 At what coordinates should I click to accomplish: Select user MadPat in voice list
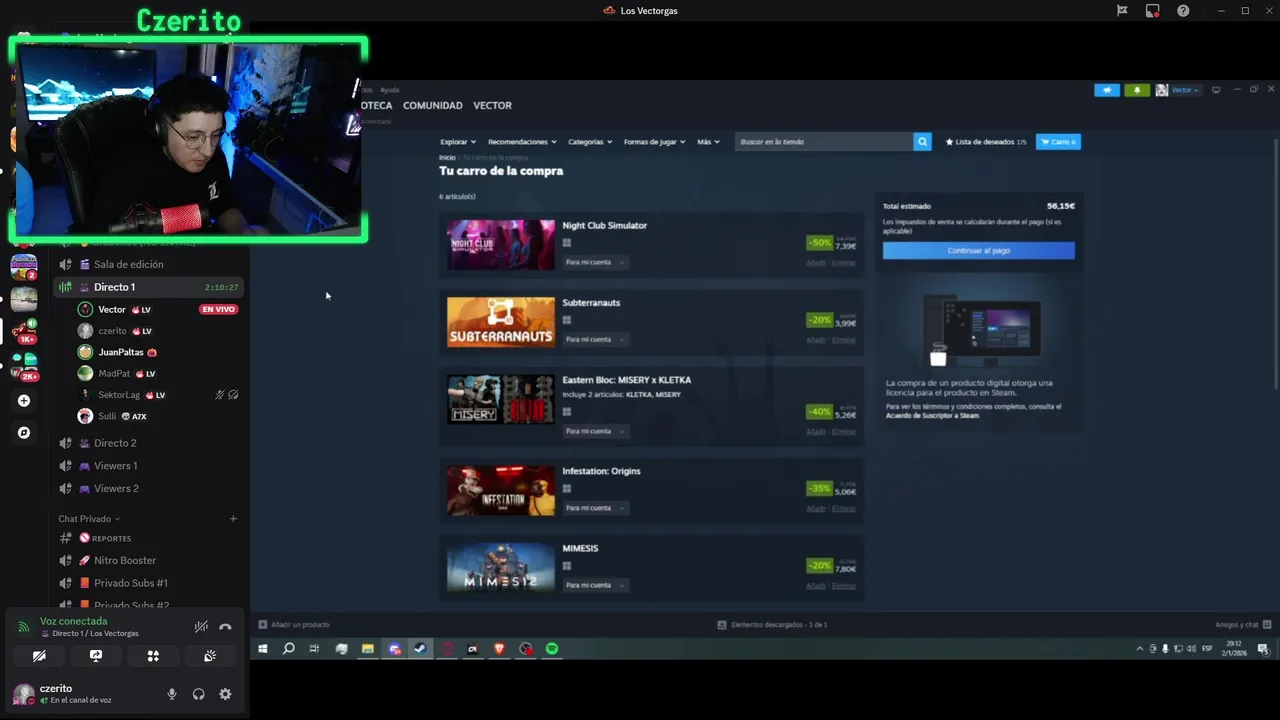tap(117, 374)
